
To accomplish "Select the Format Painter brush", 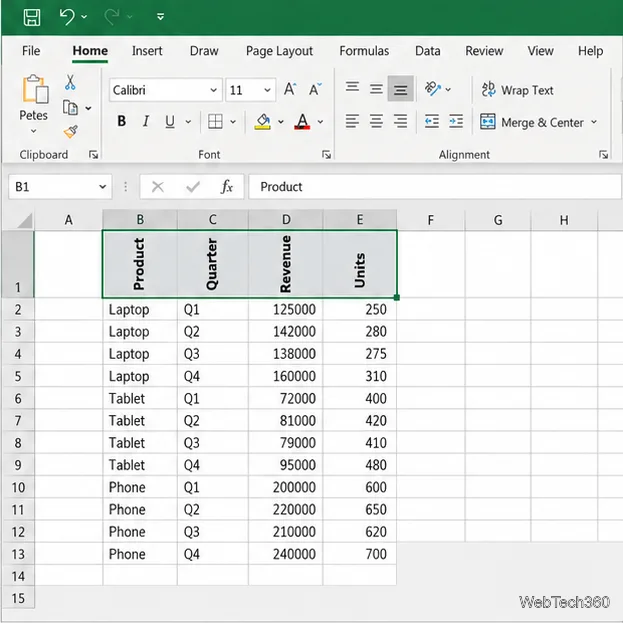I will point(71,131).
